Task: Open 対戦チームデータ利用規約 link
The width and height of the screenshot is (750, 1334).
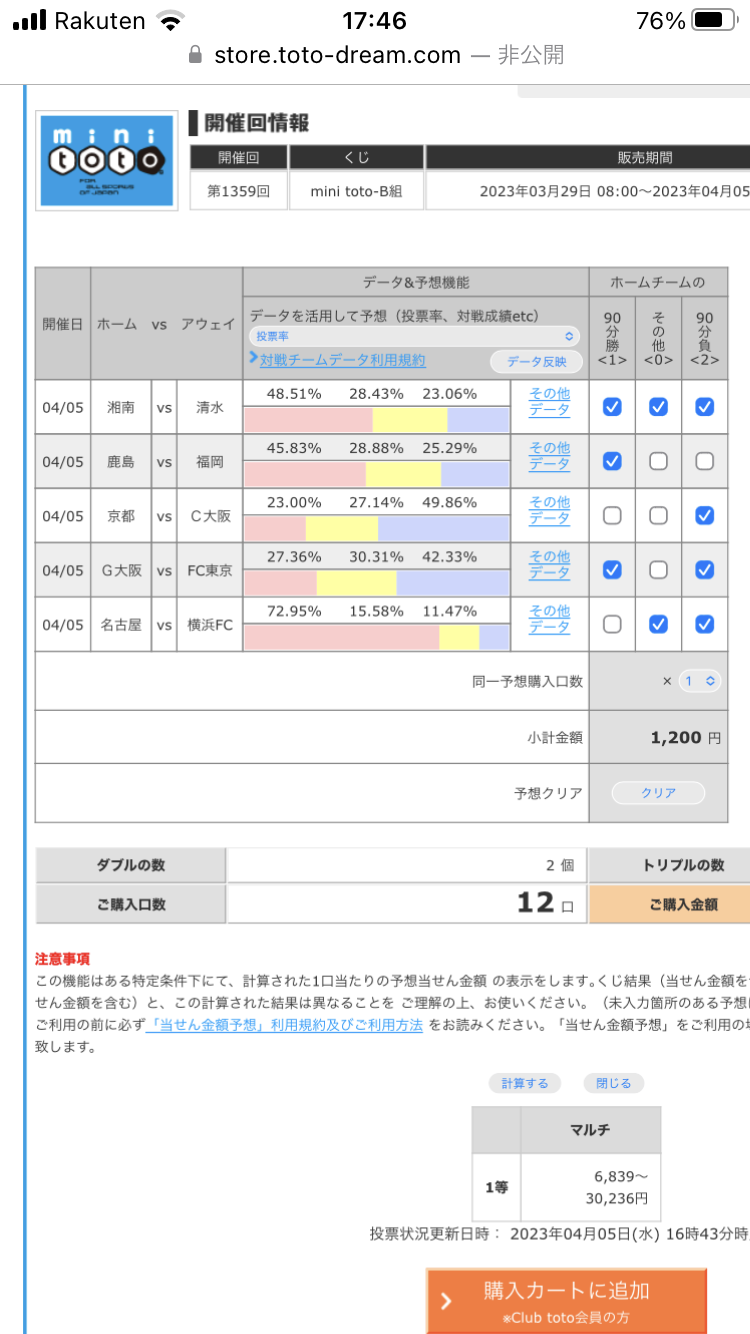Action: (342, 360)
